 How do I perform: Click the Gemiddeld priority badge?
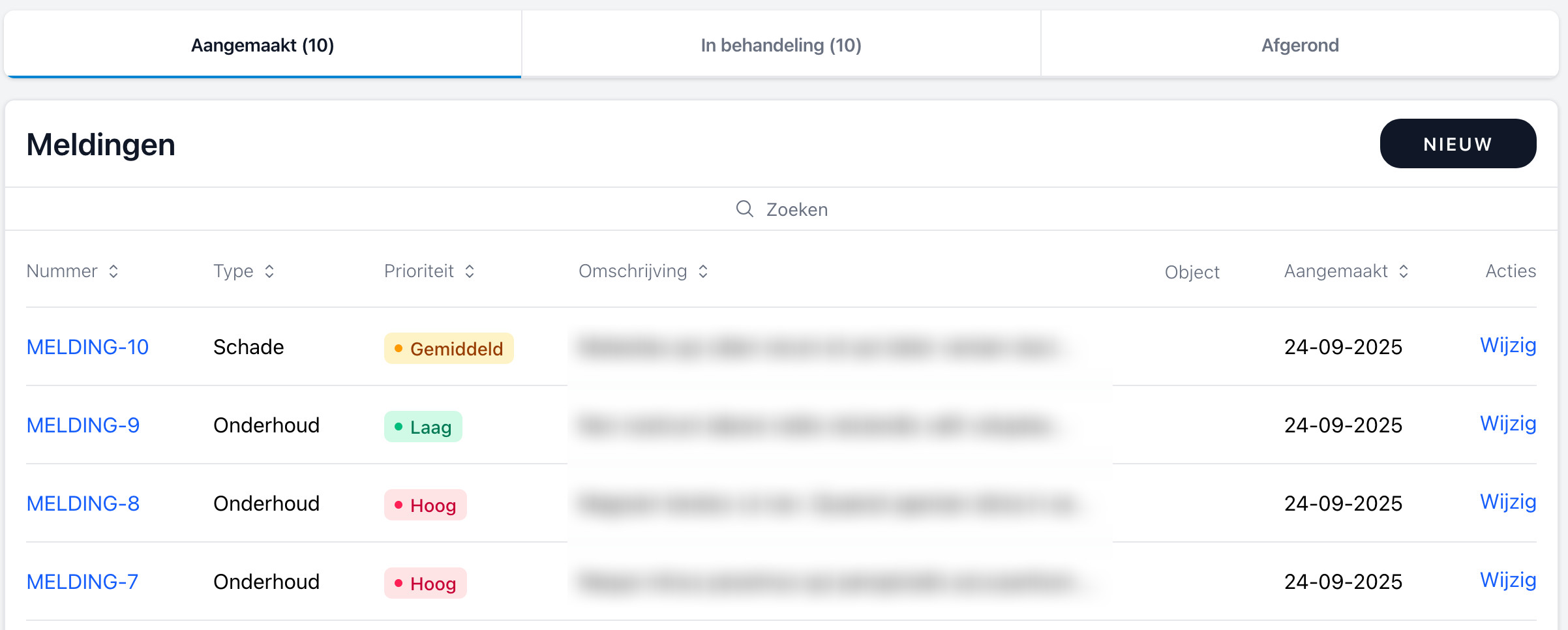449,348
